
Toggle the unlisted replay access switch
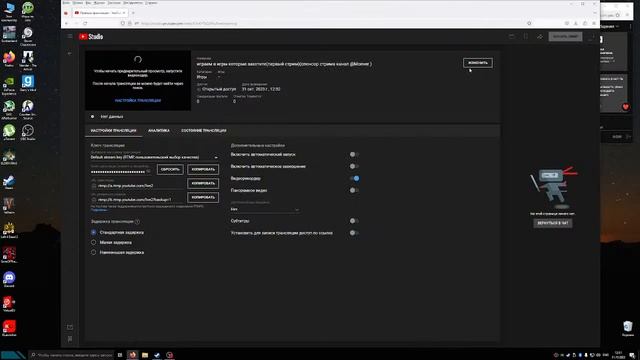(354, 233)
